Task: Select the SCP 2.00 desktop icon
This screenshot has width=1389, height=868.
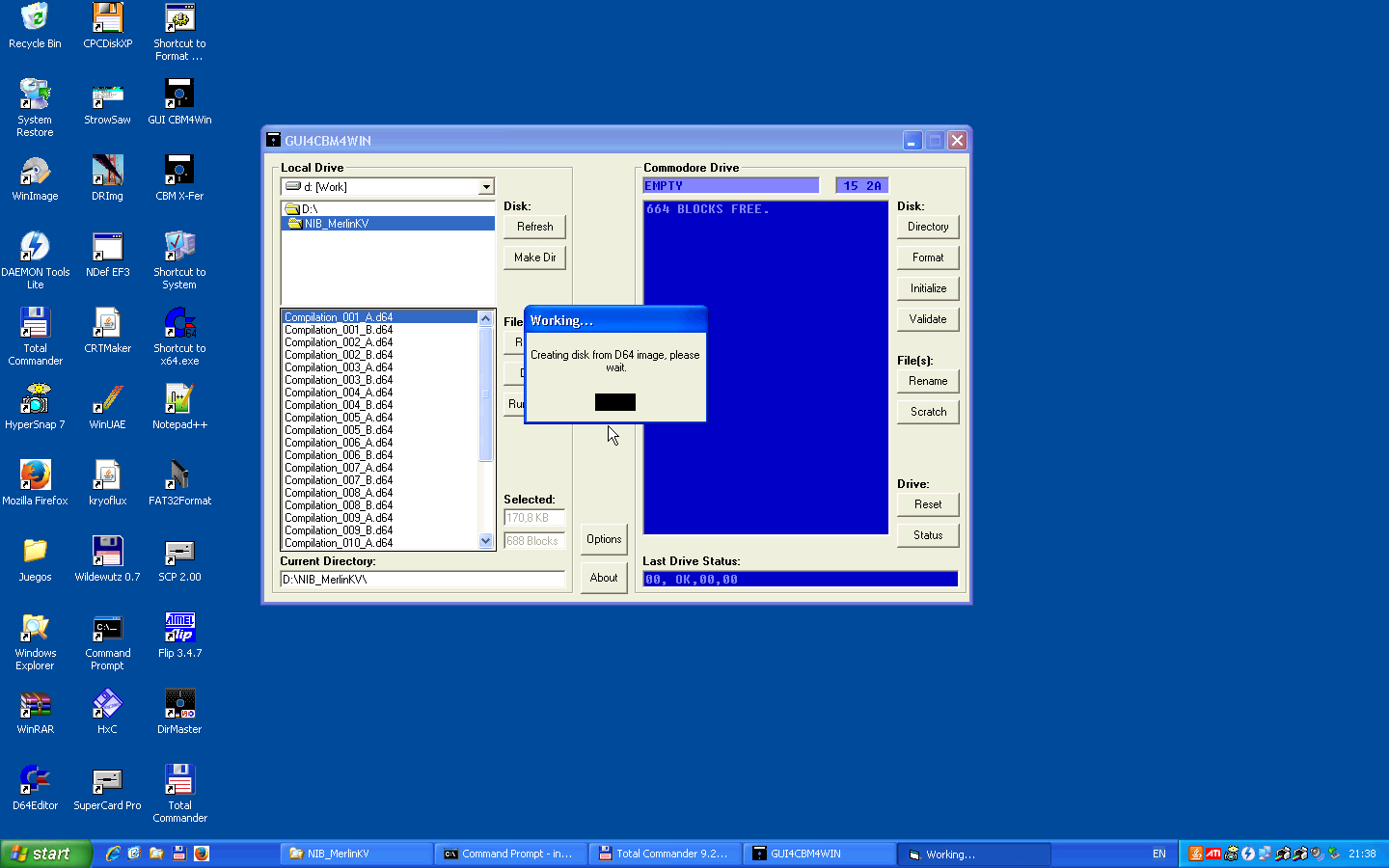Action: (179, 559)
